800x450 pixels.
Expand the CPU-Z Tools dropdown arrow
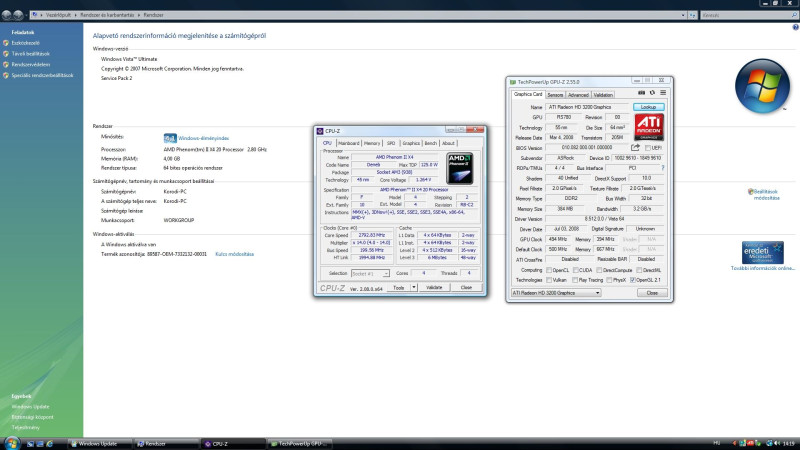(413, 287)
